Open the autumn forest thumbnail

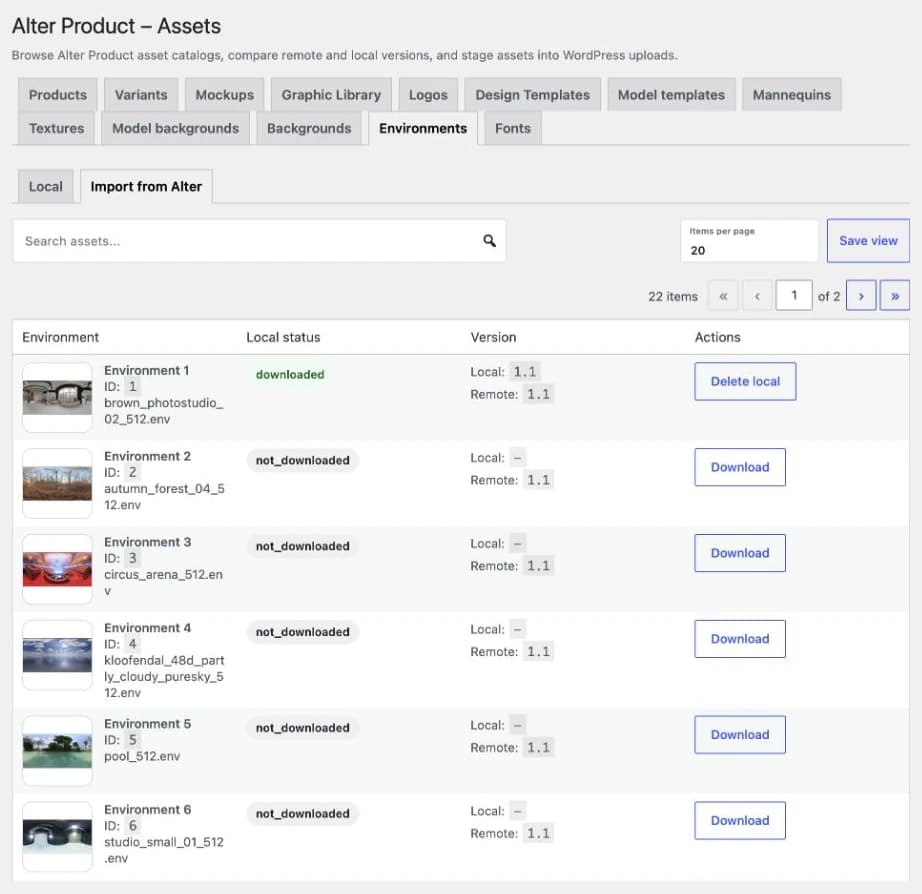57,483
